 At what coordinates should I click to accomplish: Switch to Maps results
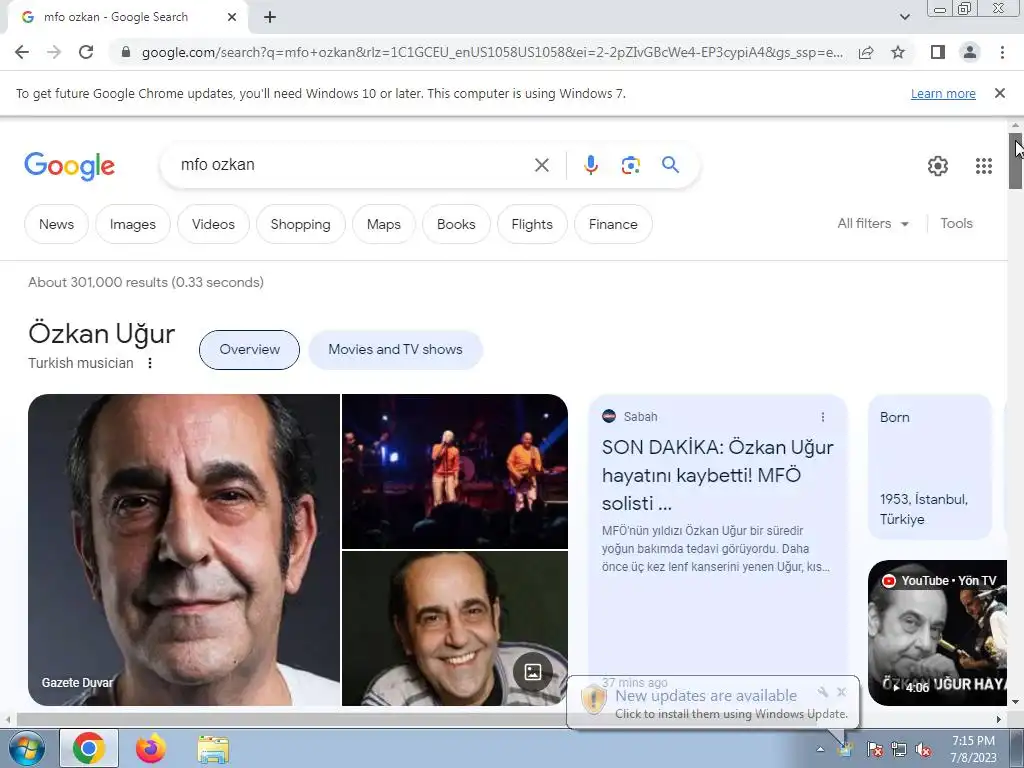point(383,224)
